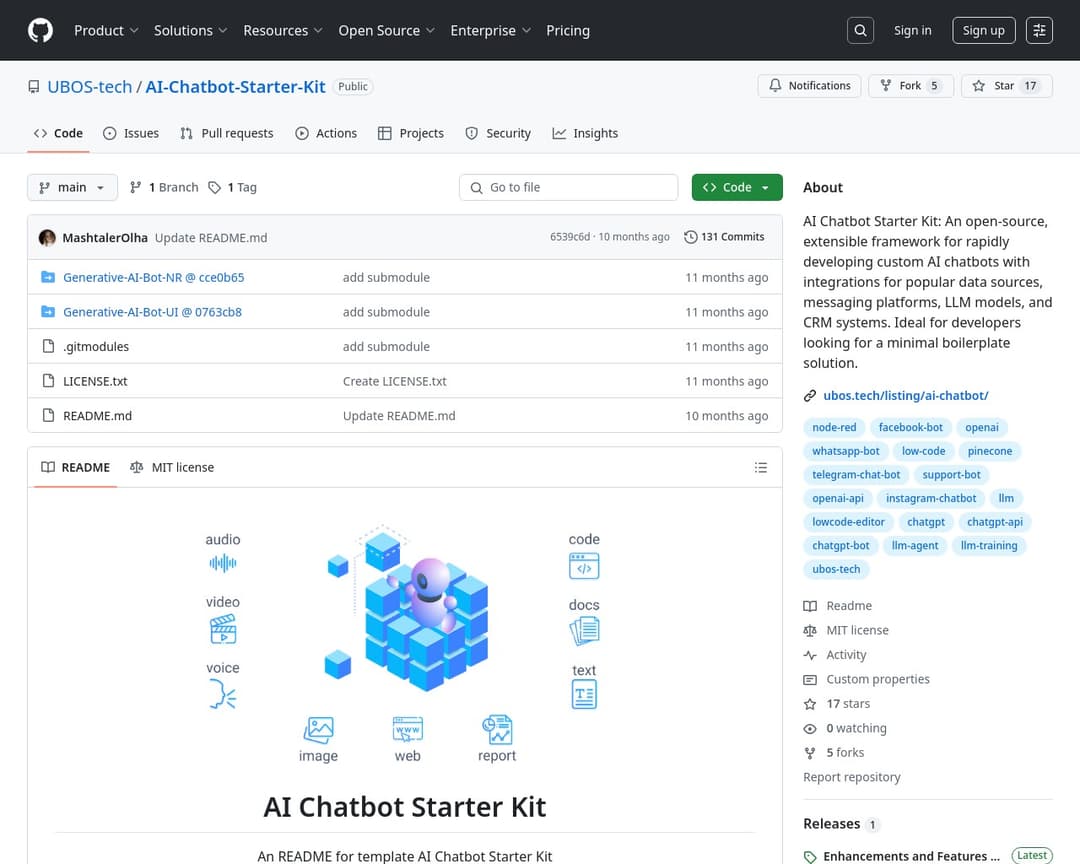This screenshot has height=864, width=1080.
Task: Click the clock icon beside 131 Commits
Action: coord(690,237)
